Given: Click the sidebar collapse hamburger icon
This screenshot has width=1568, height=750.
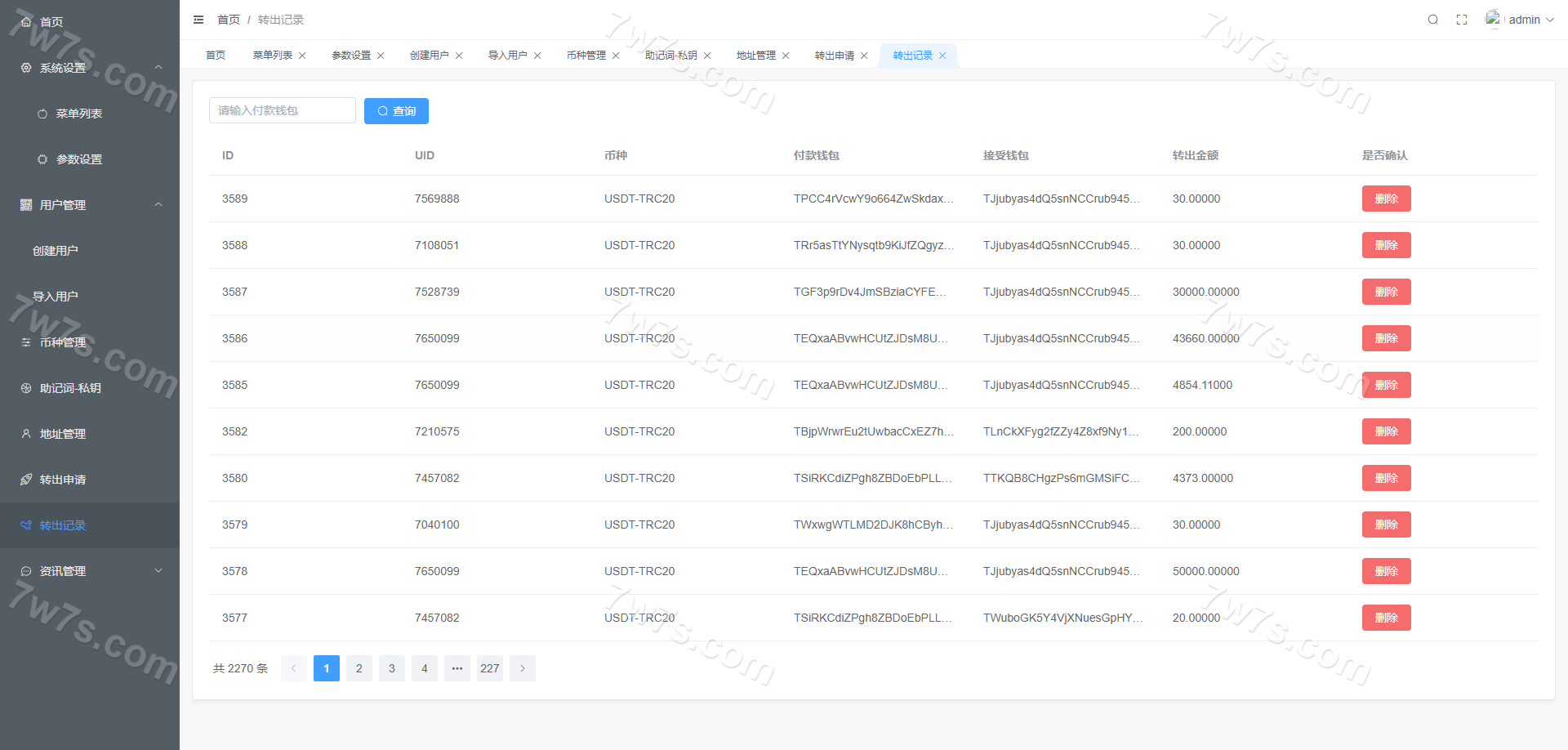Looking at the screenshot, I should click(x=198, y=20).
